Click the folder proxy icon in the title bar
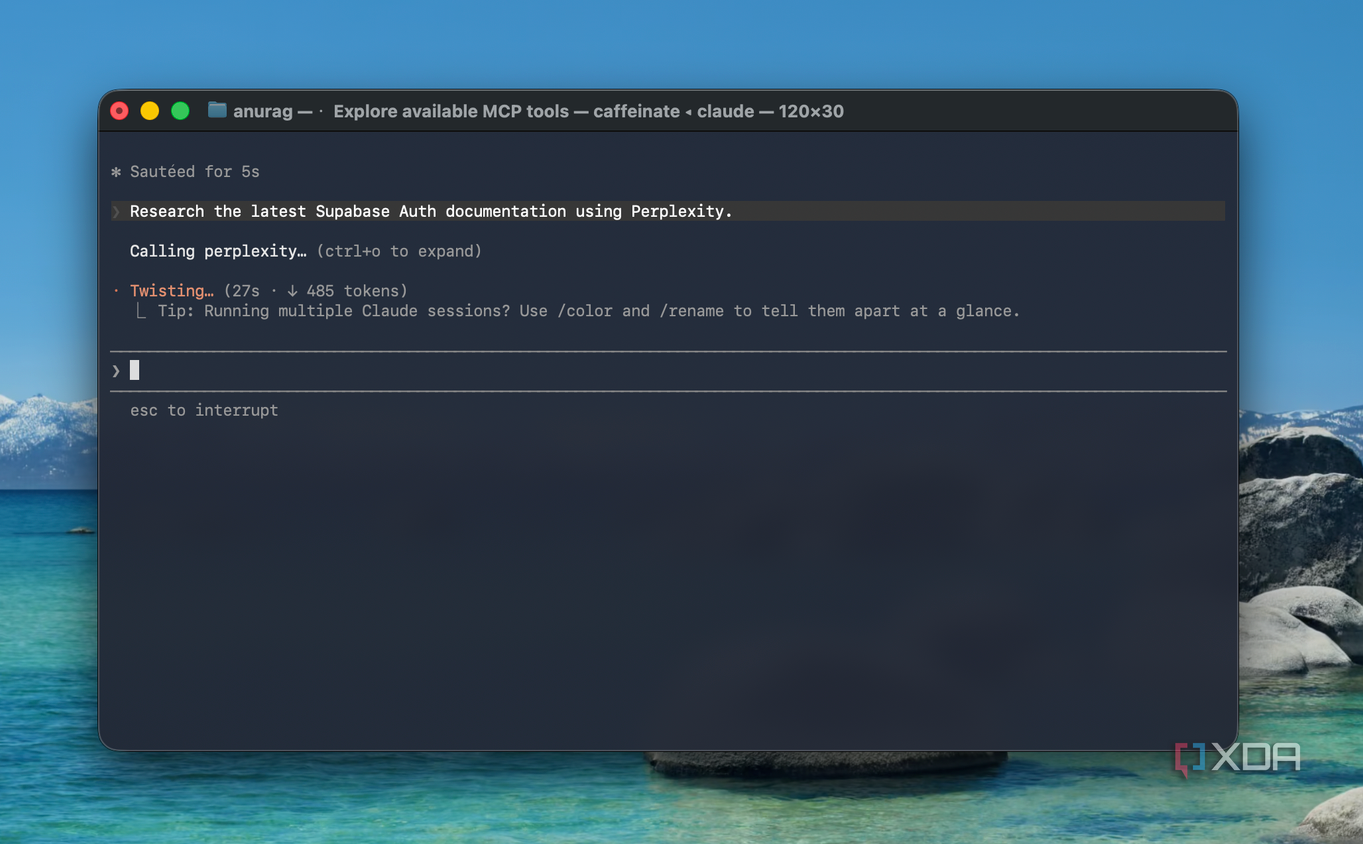 (217, 110)
